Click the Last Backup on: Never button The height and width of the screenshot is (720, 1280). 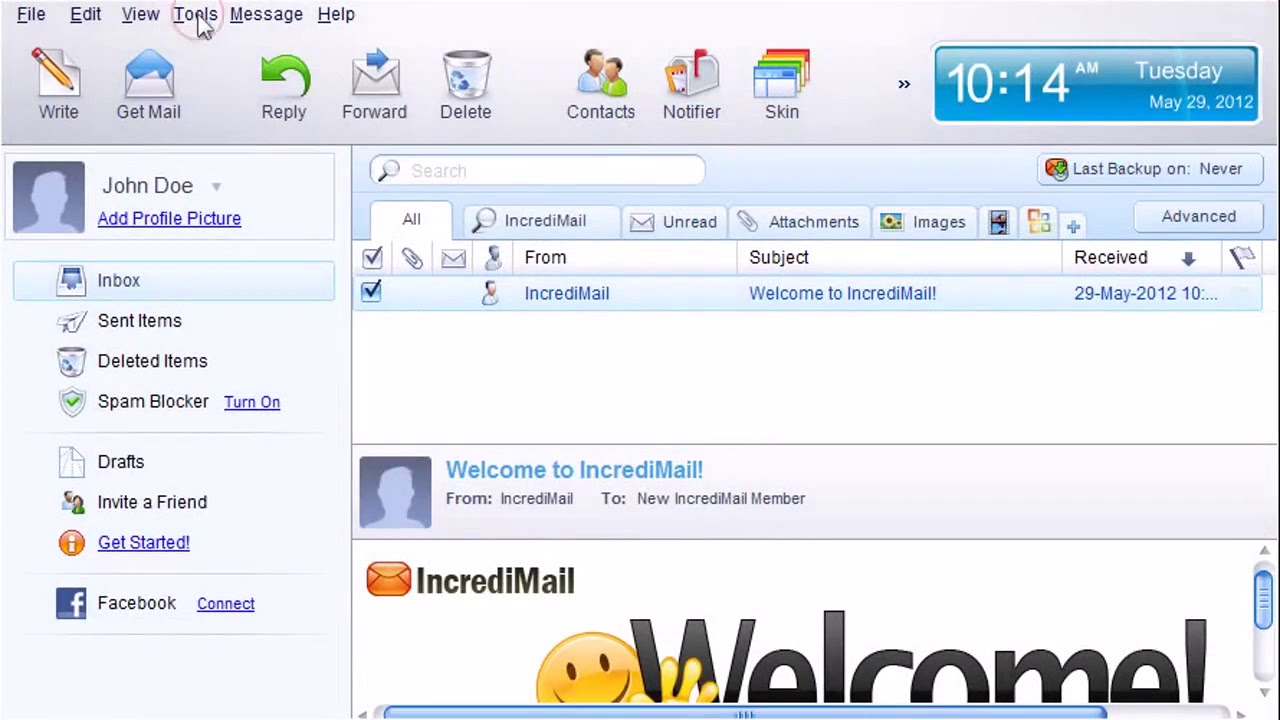click(1150, 169)
